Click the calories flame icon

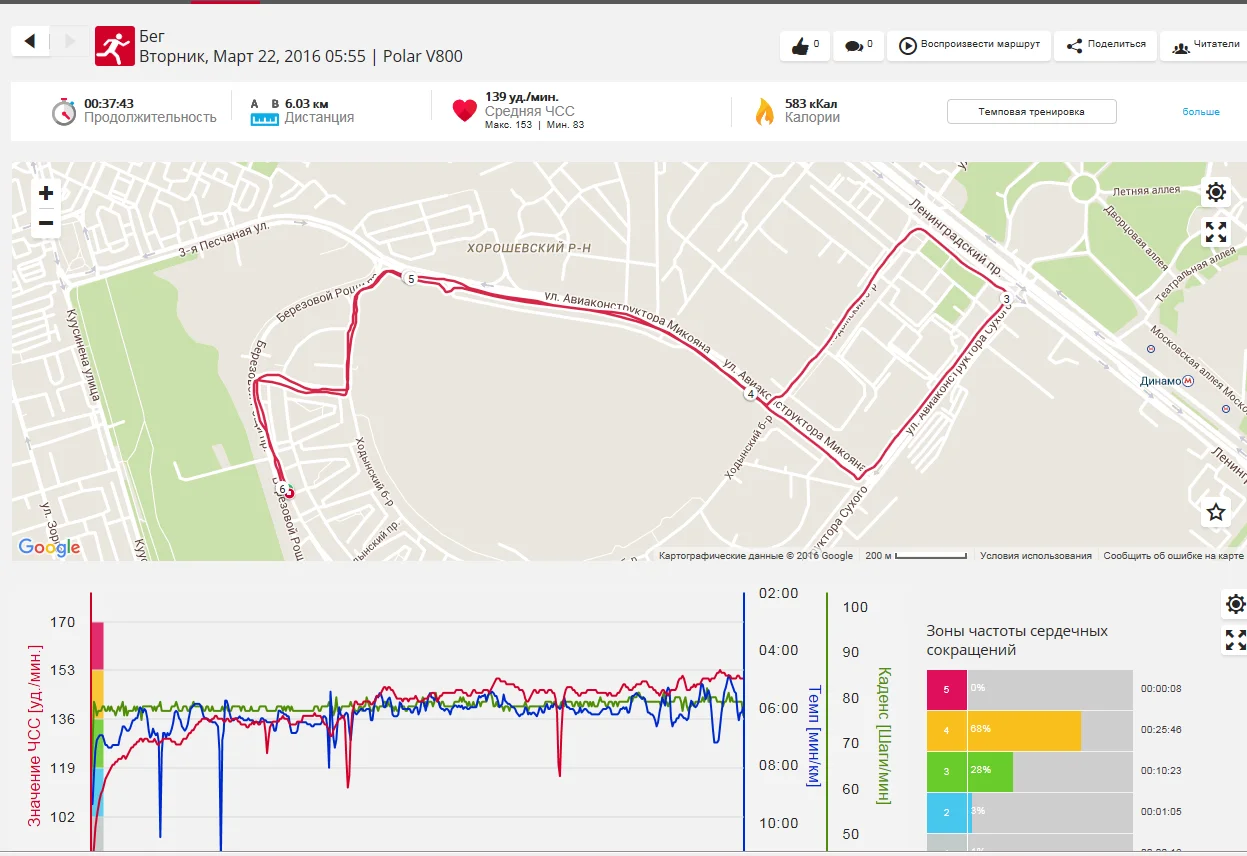pos(765,111)
